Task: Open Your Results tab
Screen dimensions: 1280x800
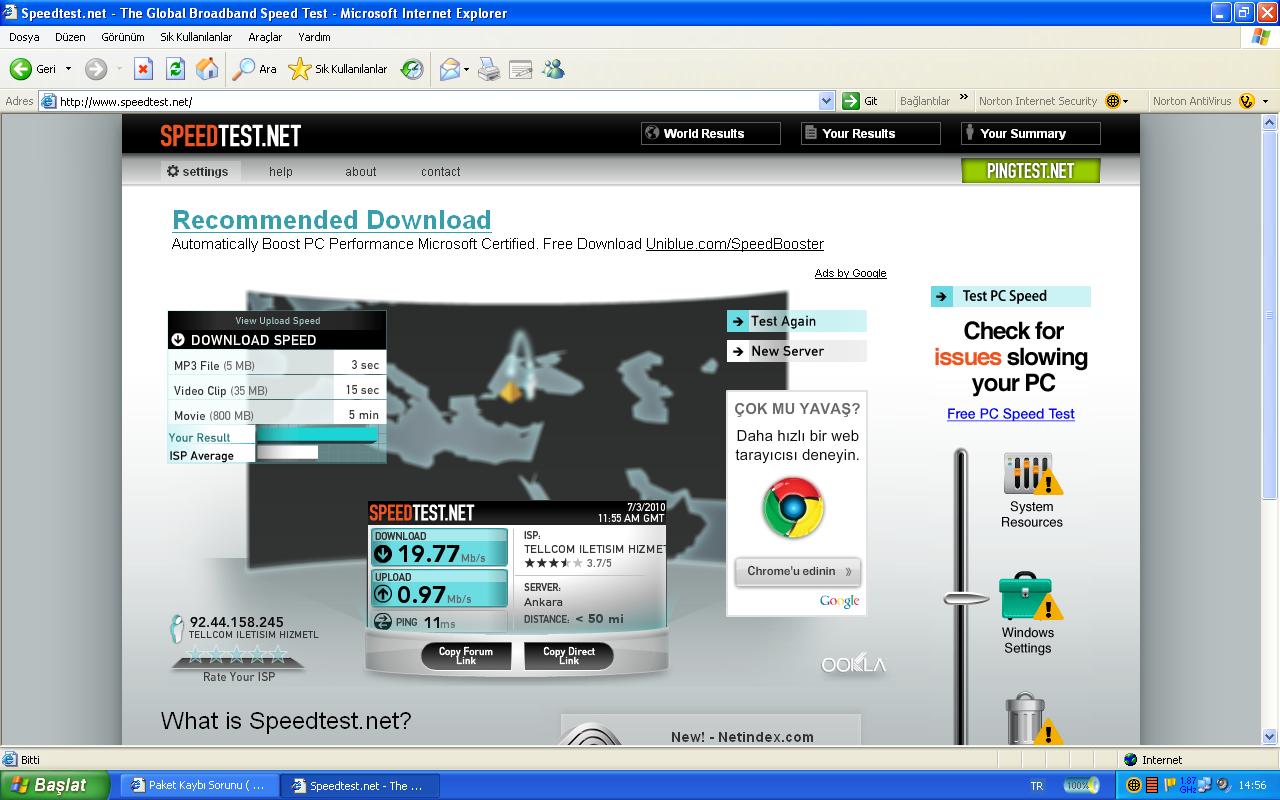Action: pyautogui.click(x=870, y=133)
